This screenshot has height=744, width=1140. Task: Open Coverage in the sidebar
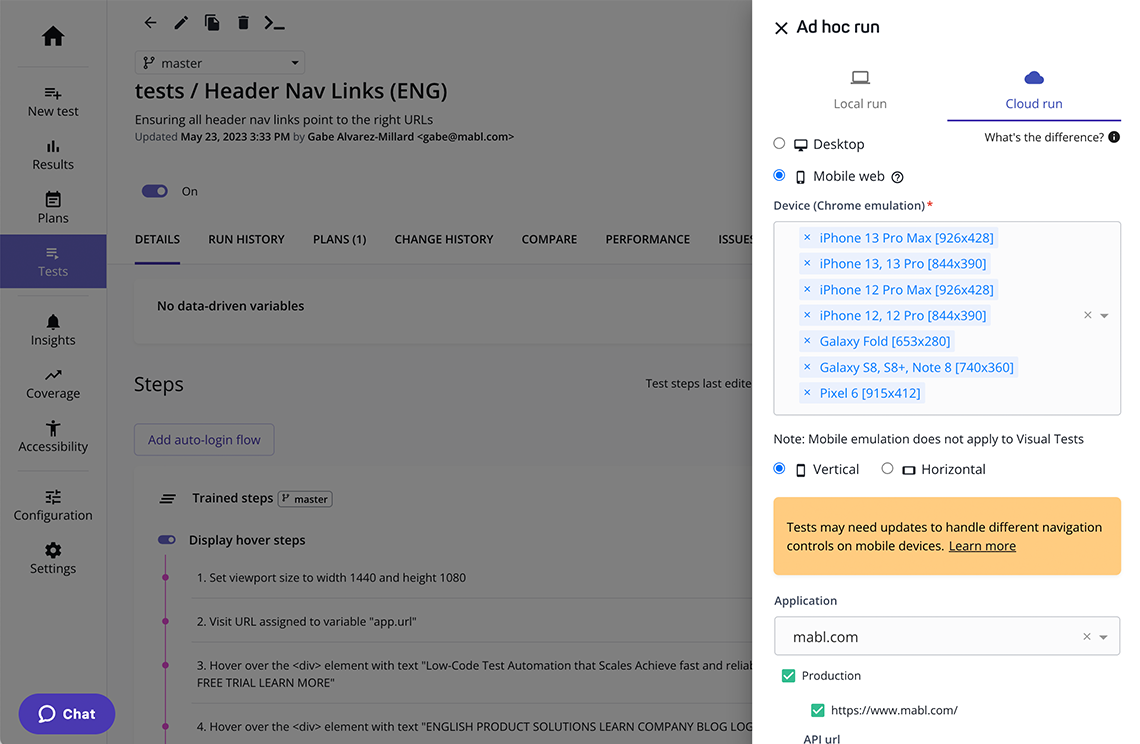[53, 384]
